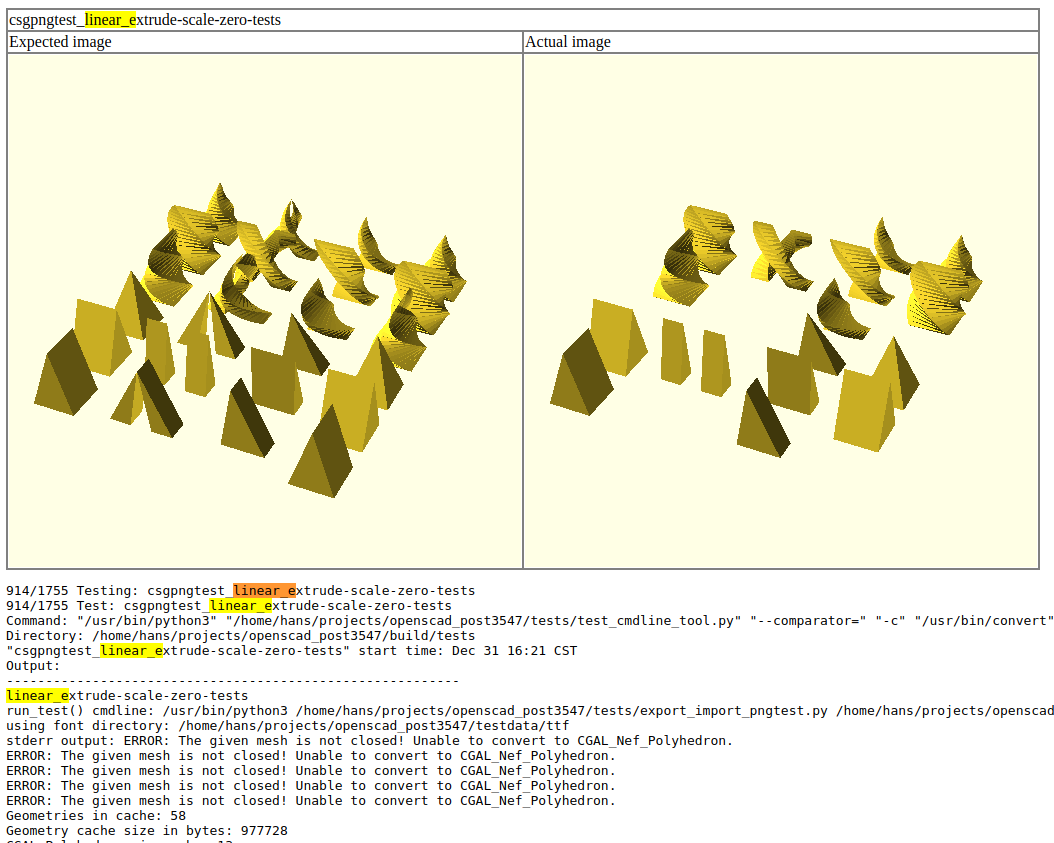Click the 'Output:' log line

(x=33, y=666)
